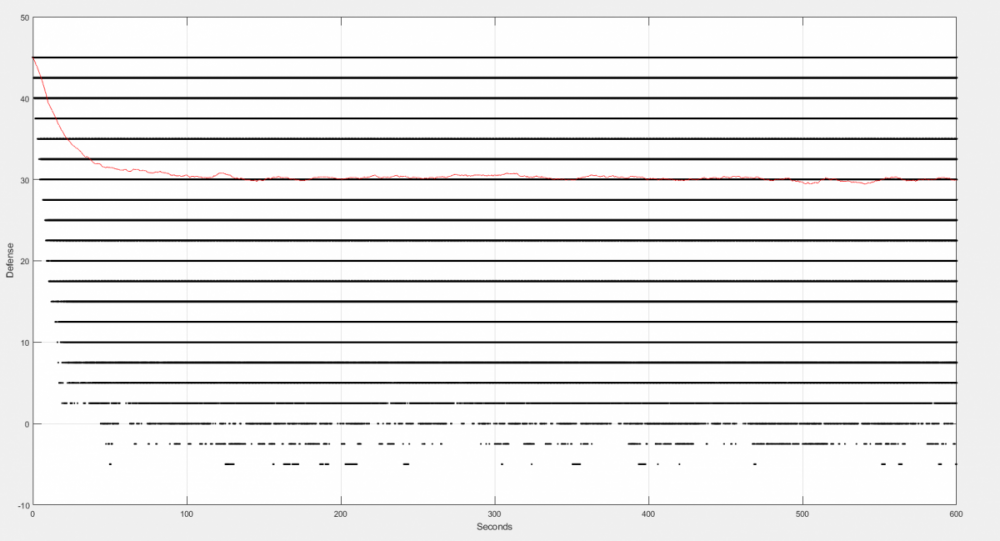Select the y-axis tick label 30
Image resolution: width=1000 pixels, height=541 pixels.
point(24,180)
